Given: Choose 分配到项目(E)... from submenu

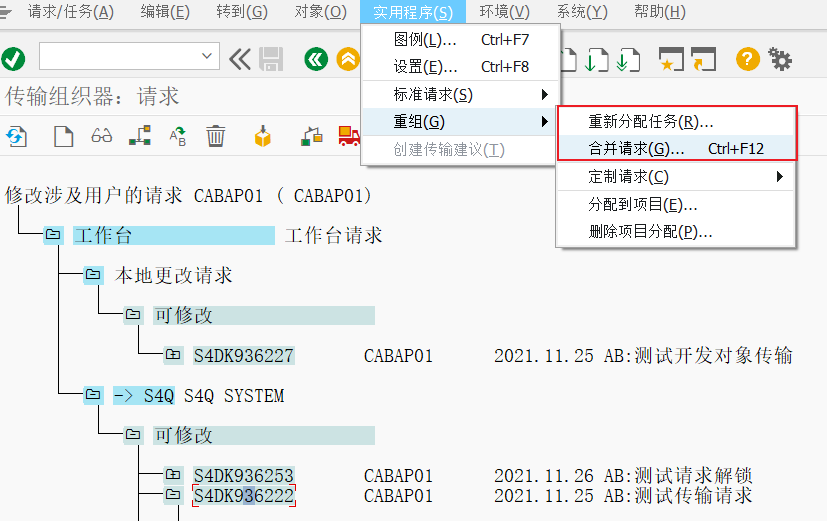Looking at the screenshot, I should pyautogui.click(x=677, y=204).
